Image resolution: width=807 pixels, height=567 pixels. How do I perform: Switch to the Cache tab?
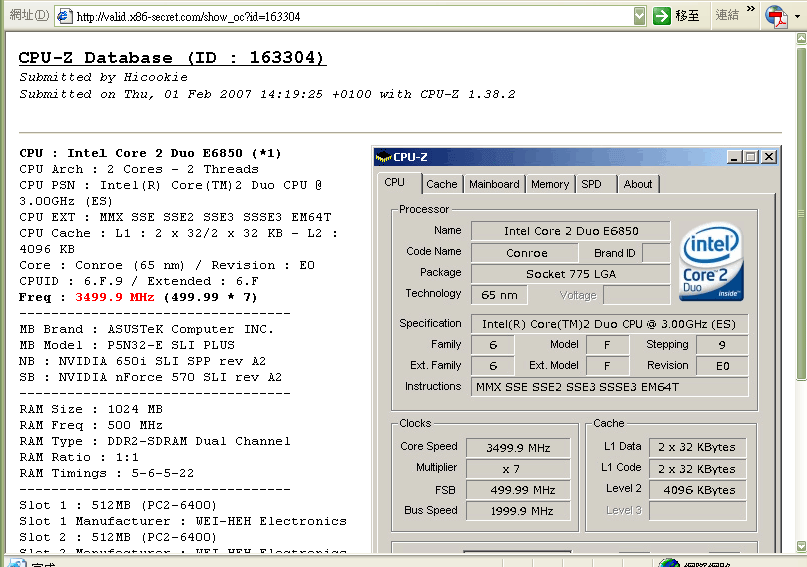(x=442, y=184)
